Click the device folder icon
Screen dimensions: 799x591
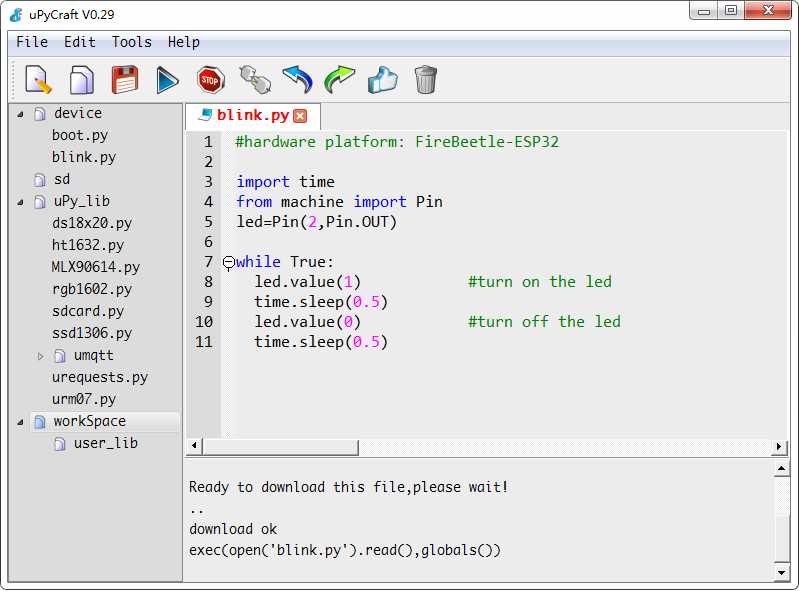[40, 114]
